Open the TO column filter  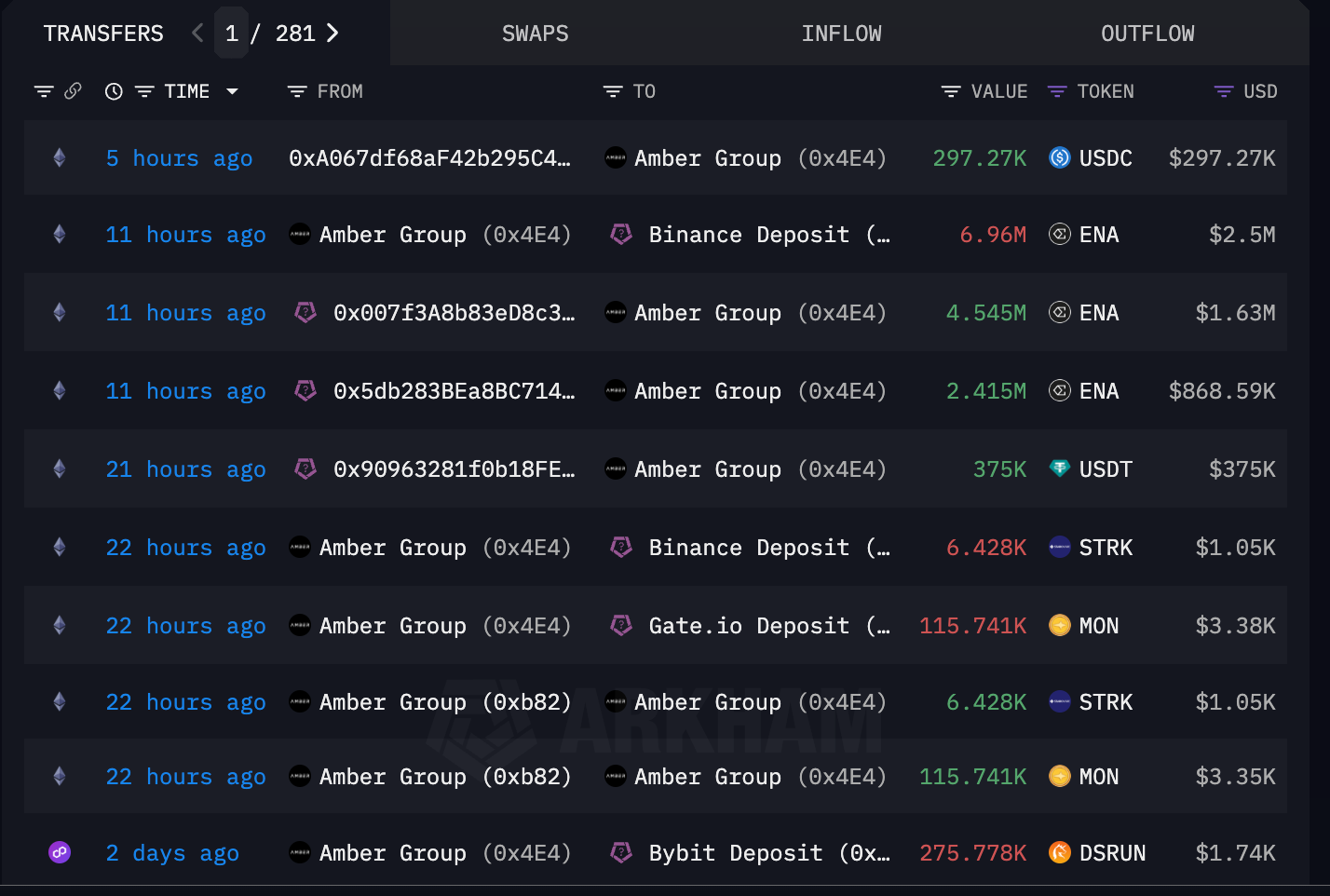coord(613,91)
